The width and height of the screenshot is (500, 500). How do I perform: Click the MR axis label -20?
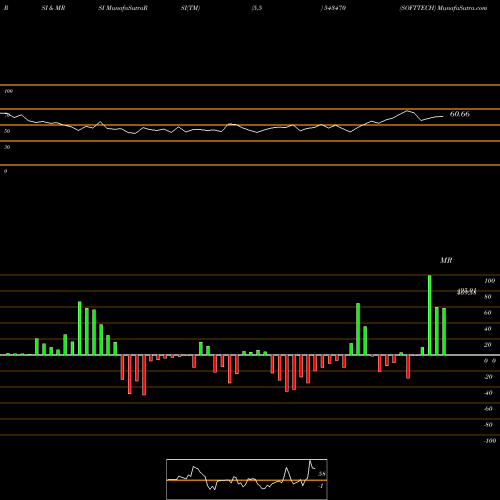(488, 377)
